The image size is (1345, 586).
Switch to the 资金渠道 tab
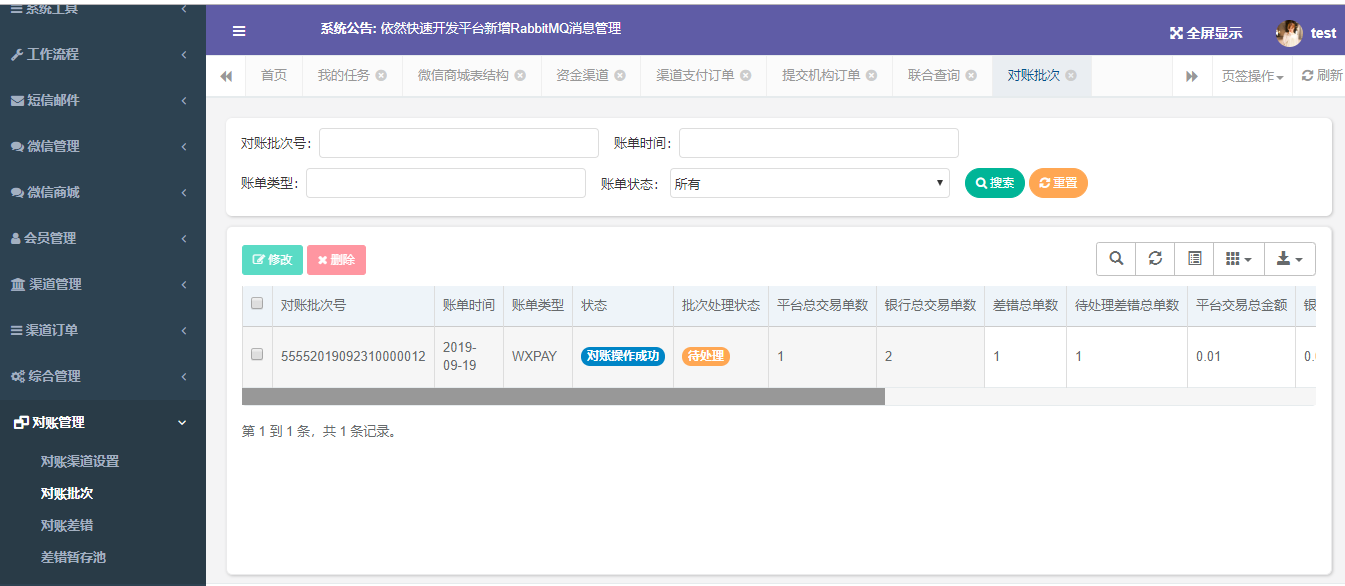pos(583,76)
